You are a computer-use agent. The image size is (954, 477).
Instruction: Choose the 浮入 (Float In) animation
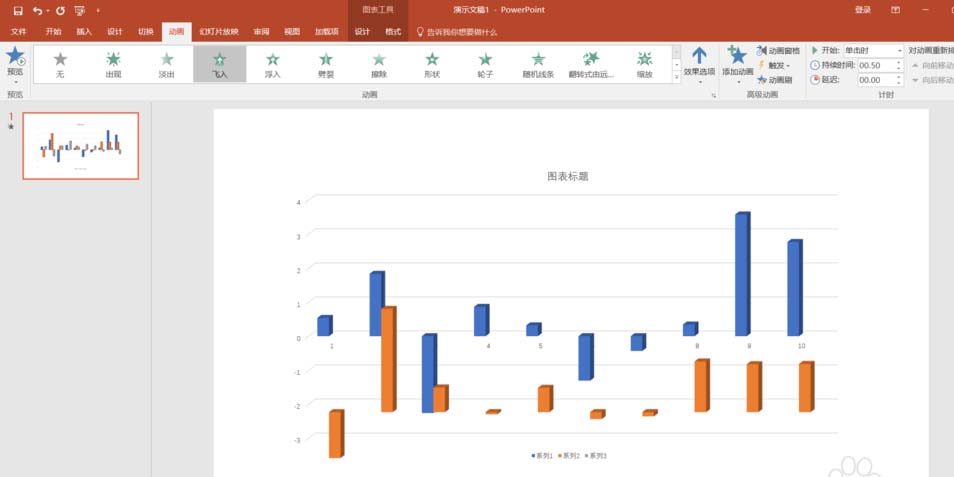[273, 64]
